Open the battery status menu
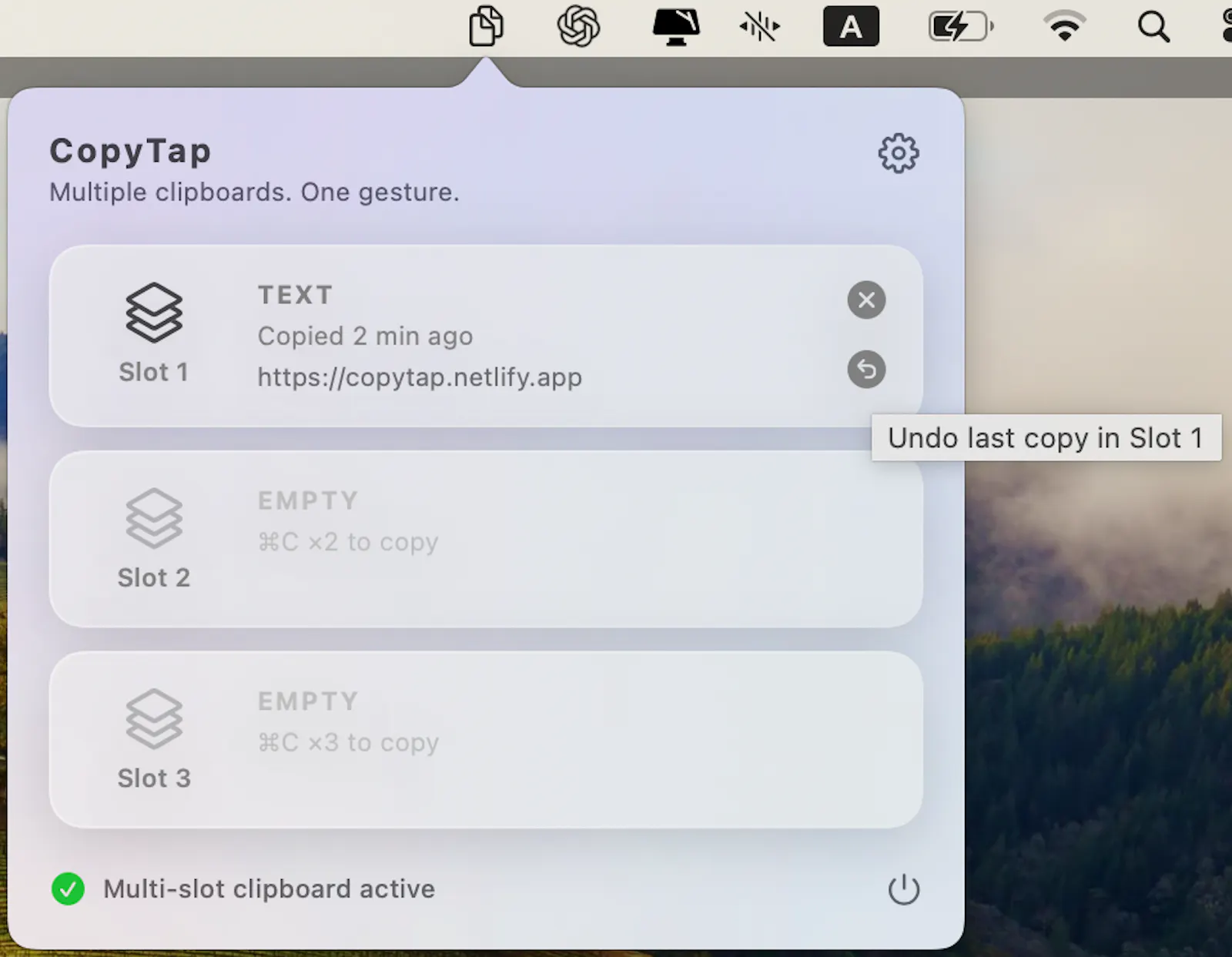 pos(961,28)
